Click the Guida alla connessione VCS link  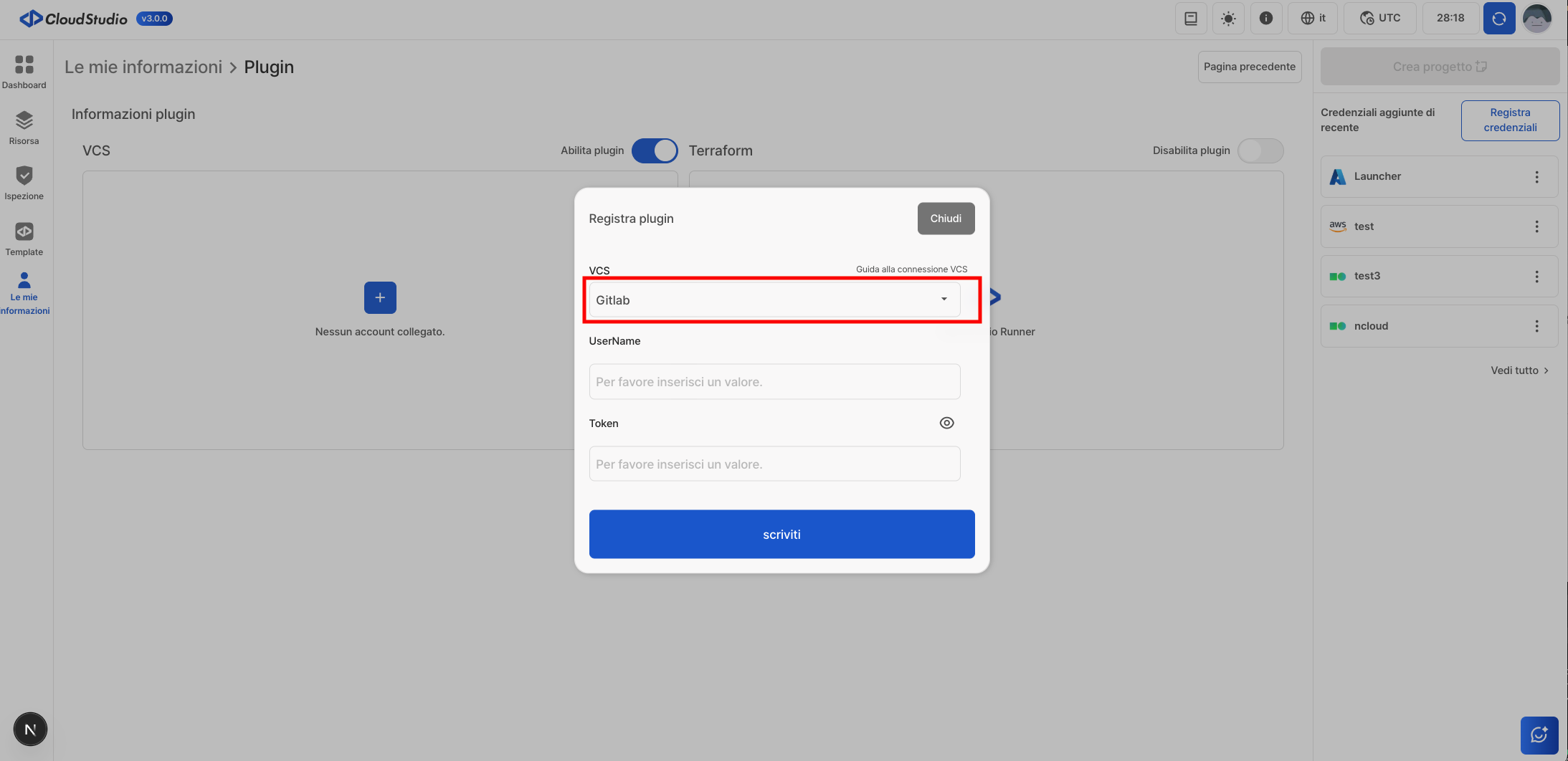[911, 269]
